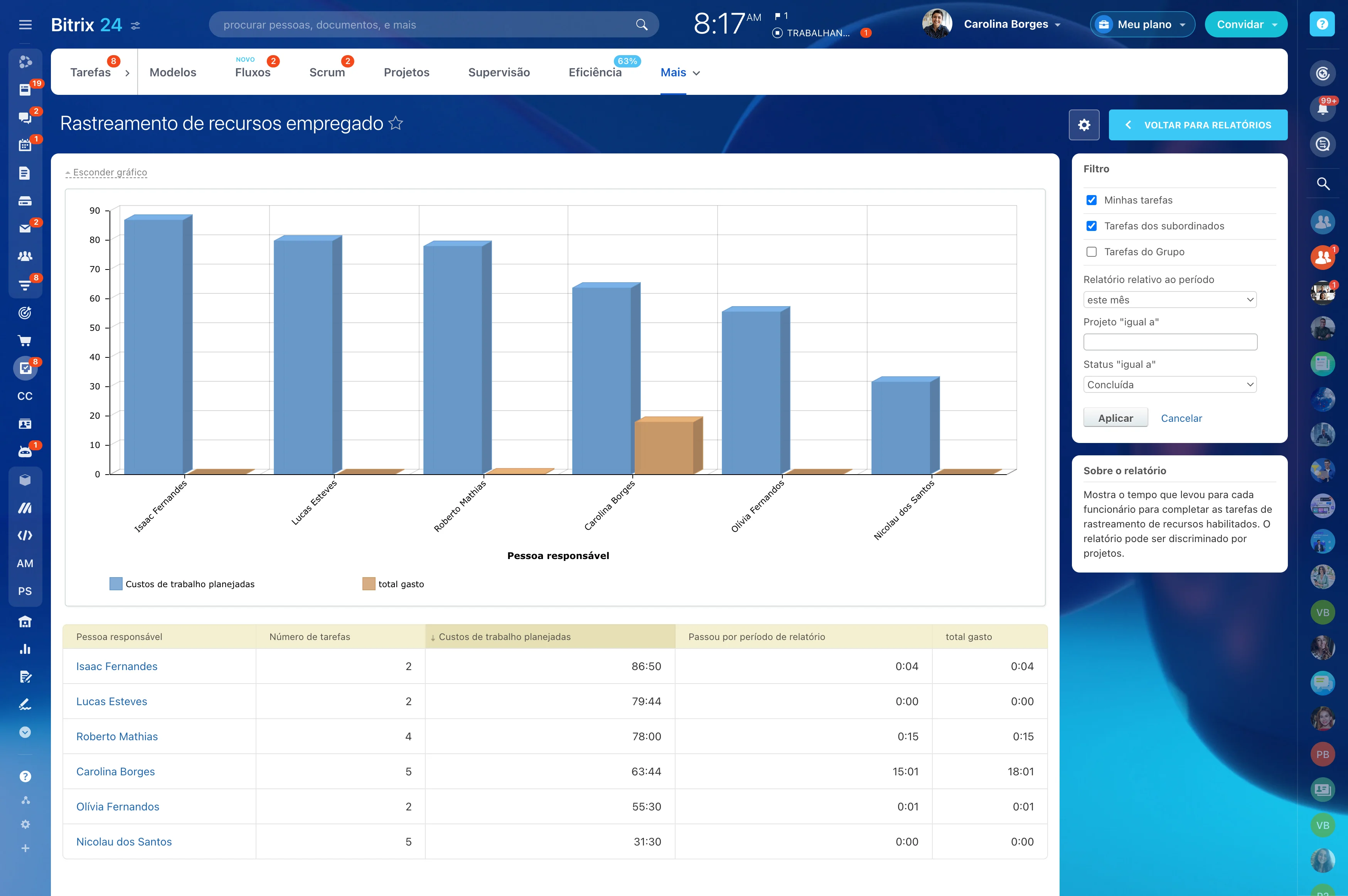This screenshot has height=896, width=1348.
Task: Open the Calendar icon in the left sidebar
Action: pyautogui.click(x=25, y=145)
